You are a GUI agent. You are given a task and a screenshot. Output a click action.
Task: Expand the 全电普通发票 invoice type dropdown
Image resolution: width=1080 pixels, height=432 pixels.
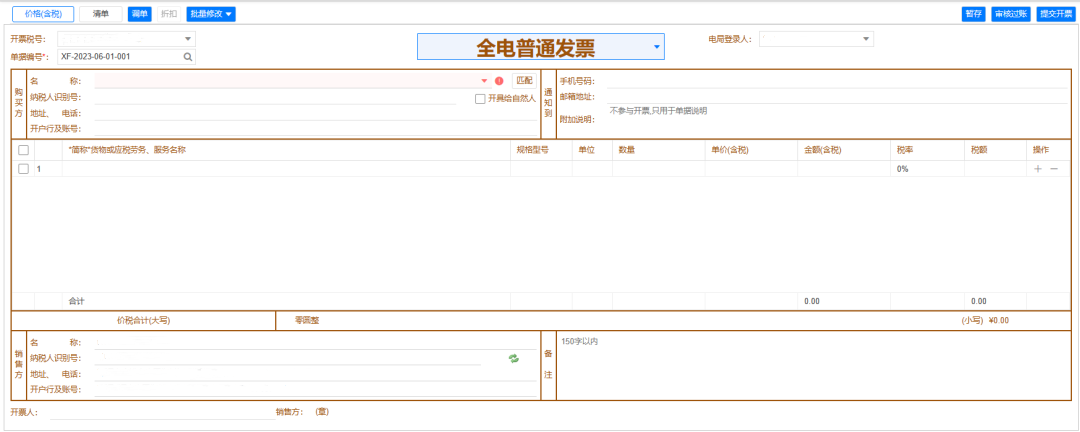(656, 47)
